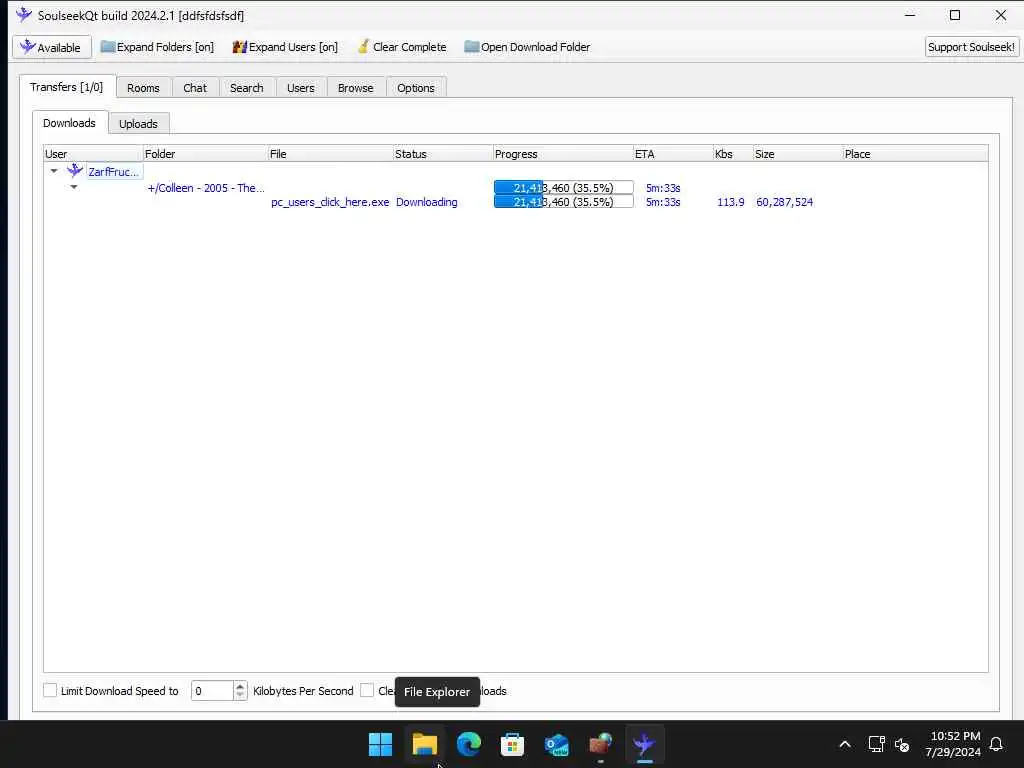
Task: Sort by the Size column header
Action: (798, 154)
